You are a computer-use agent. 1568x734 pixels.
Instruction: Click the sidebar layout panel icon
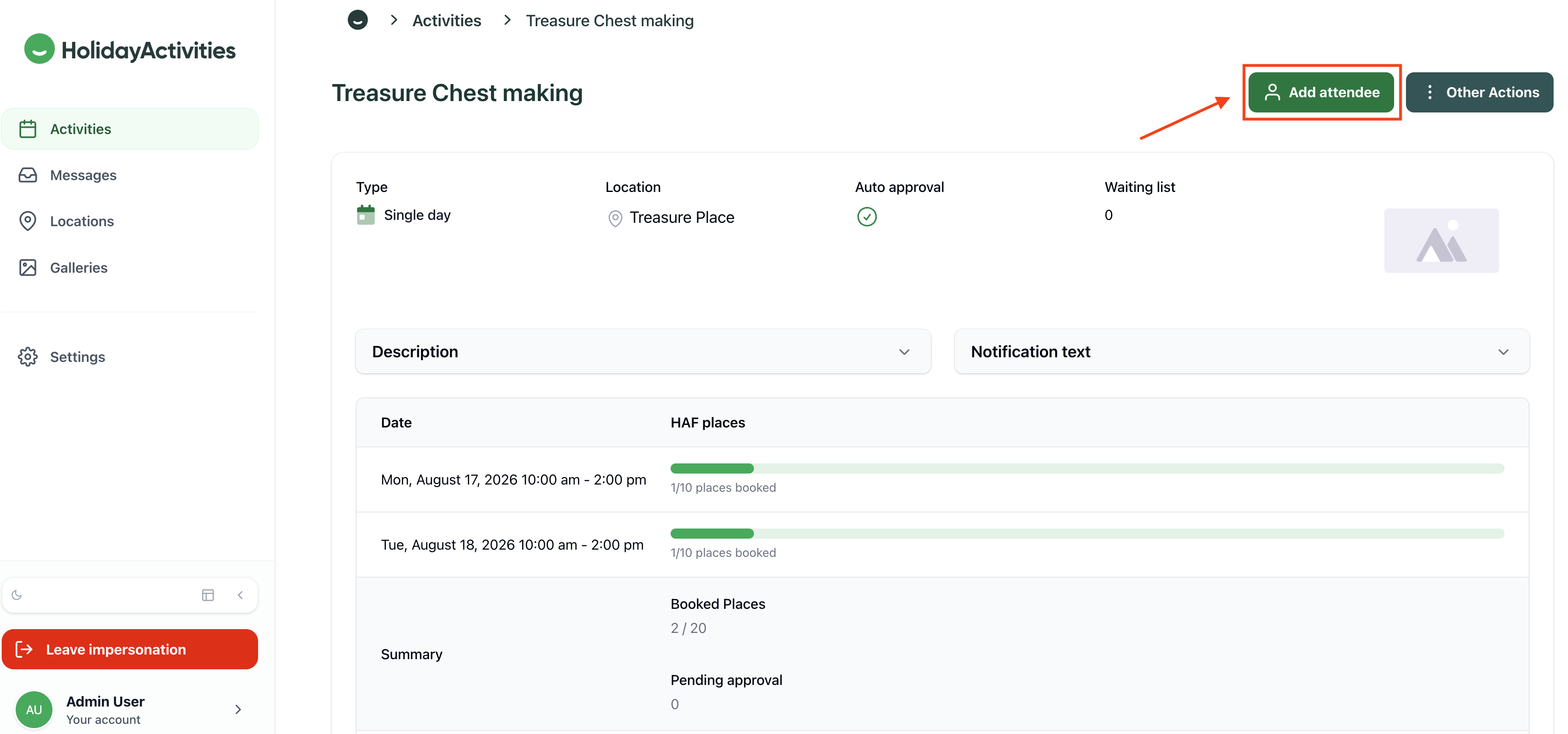coord(208,595)
